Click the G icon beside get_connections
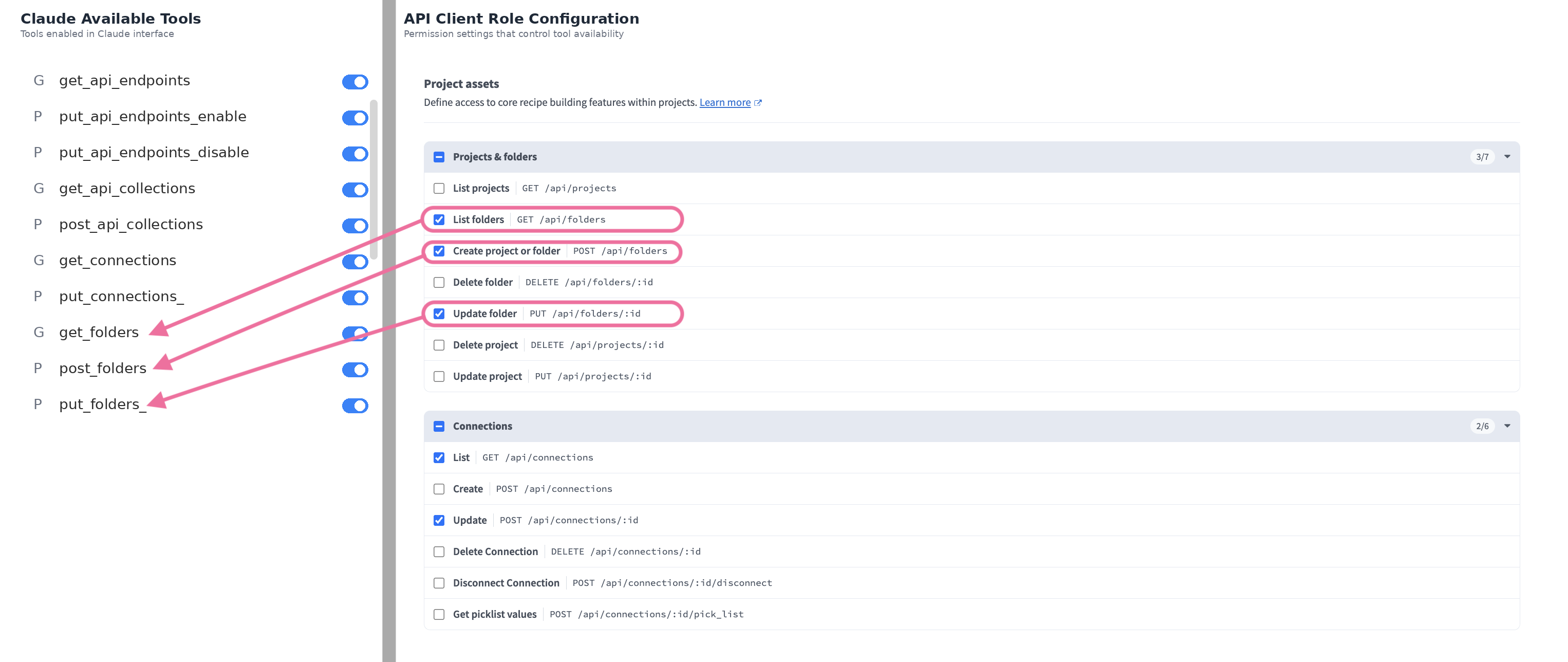1568x662 pixels. tap(39, 260)
